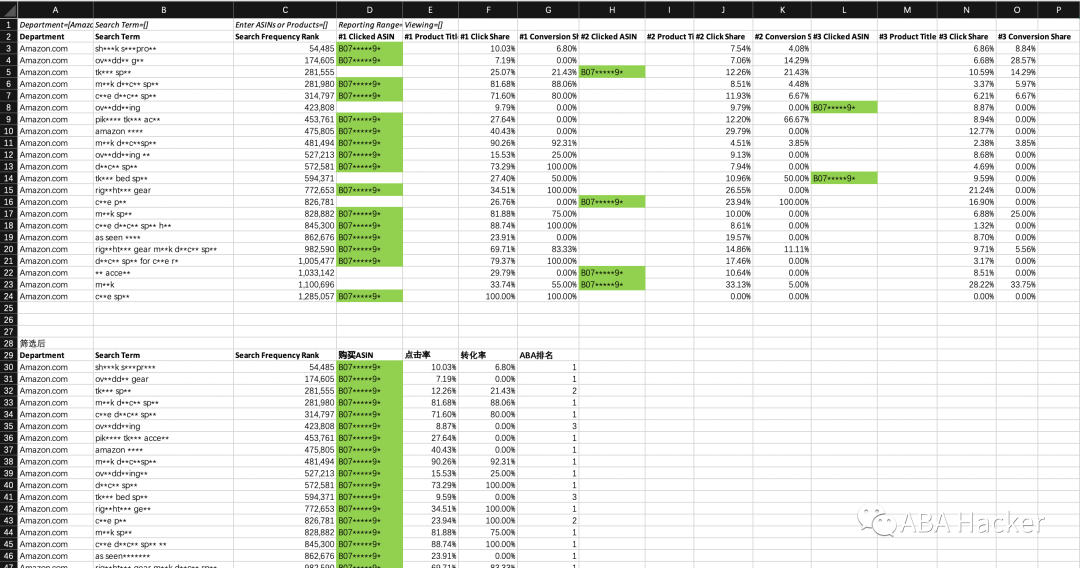Click 'Department' header cell in row 29
The height and width of the screenshot is (568, 1080).
pyautogui.click(x=55, y=355)
